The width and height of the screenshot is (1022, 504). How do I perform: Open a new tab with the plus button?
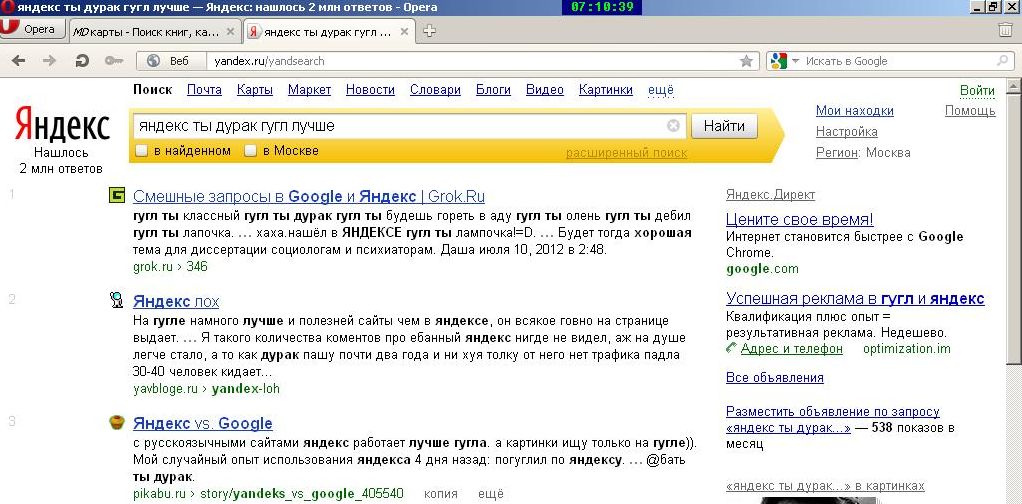coord(430,30)
